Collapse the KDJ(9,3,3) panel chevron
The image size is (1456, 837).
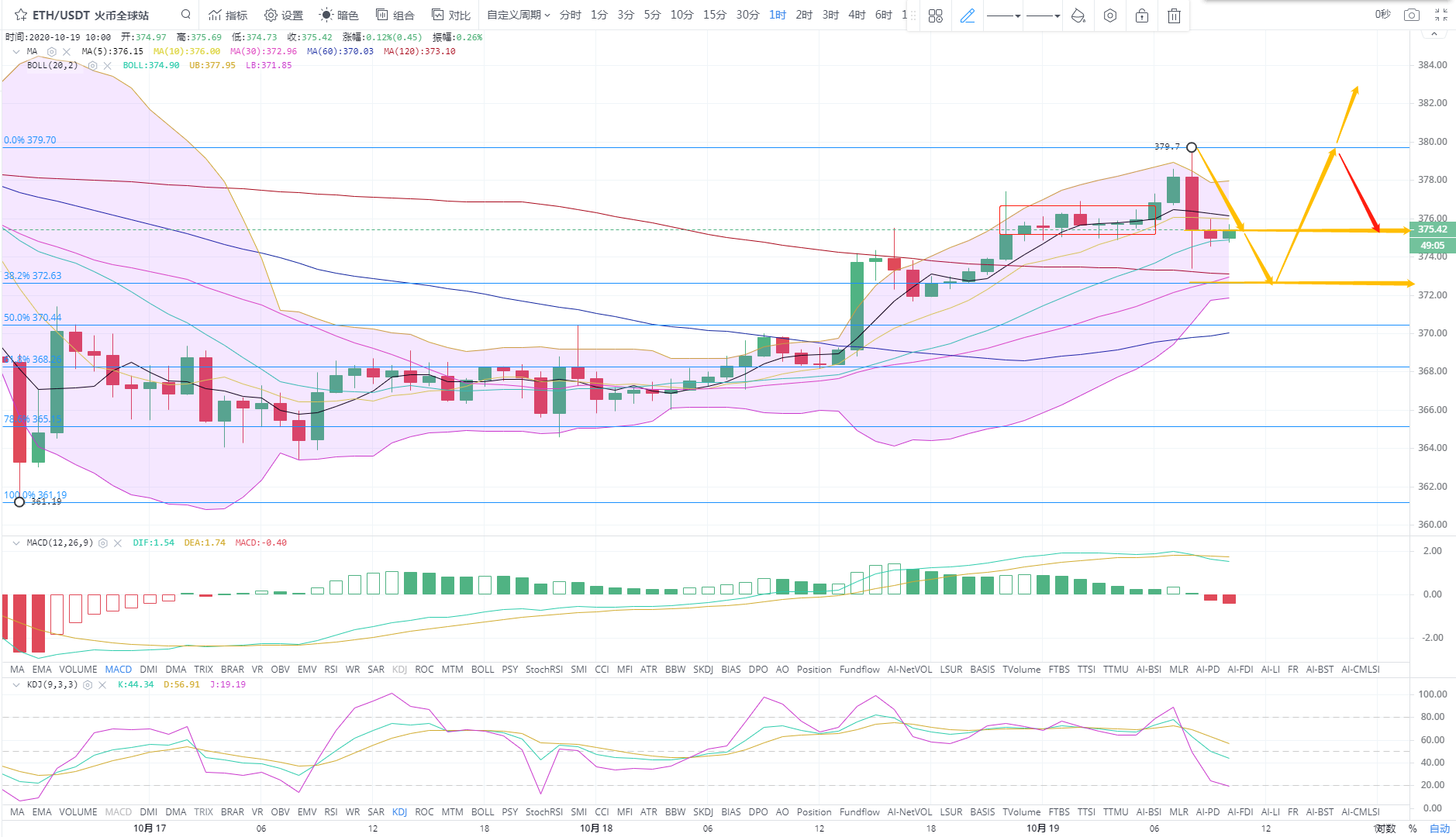click(16, 685)
